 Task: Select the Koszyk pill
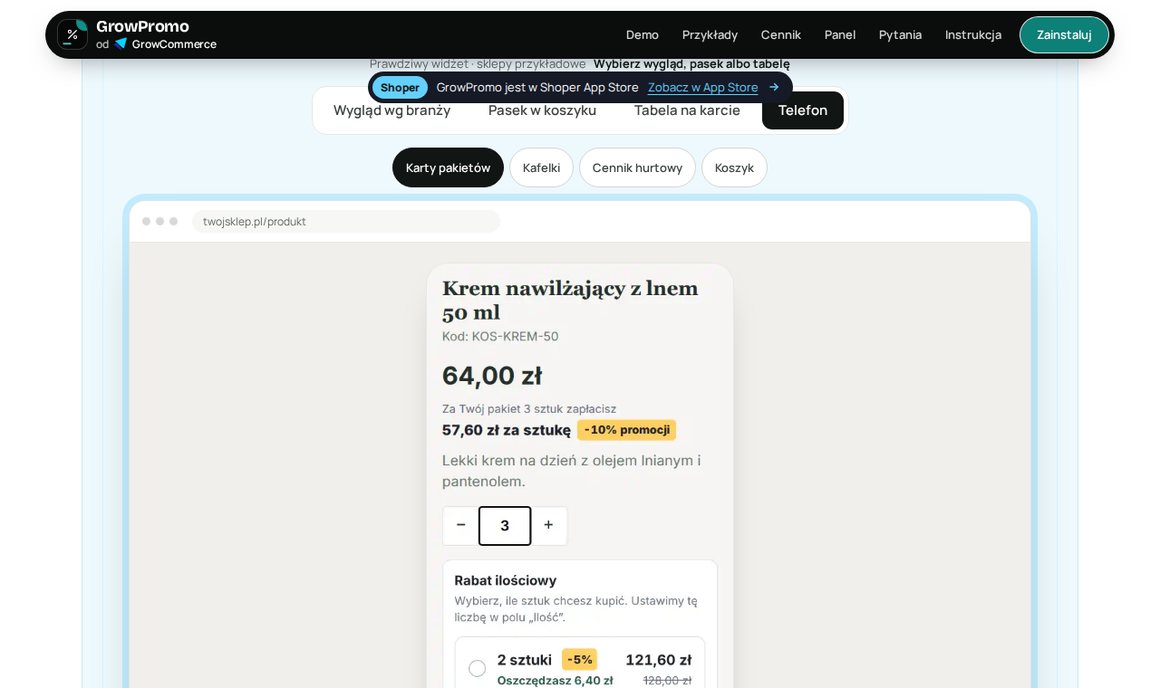pos(734,168)
